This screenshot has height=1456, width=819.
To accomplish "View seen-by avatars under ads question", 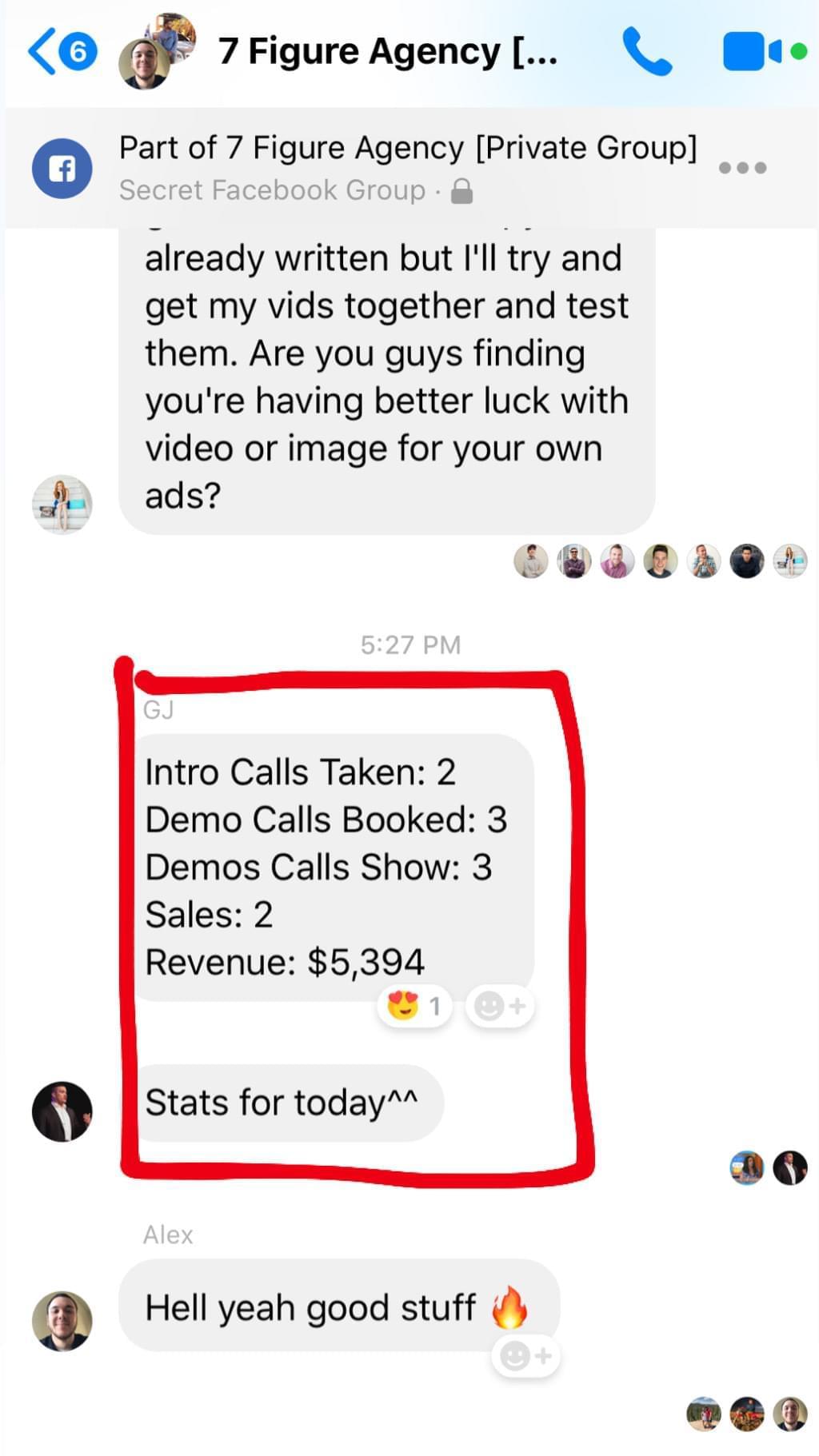I will click(x=660, y=561).
